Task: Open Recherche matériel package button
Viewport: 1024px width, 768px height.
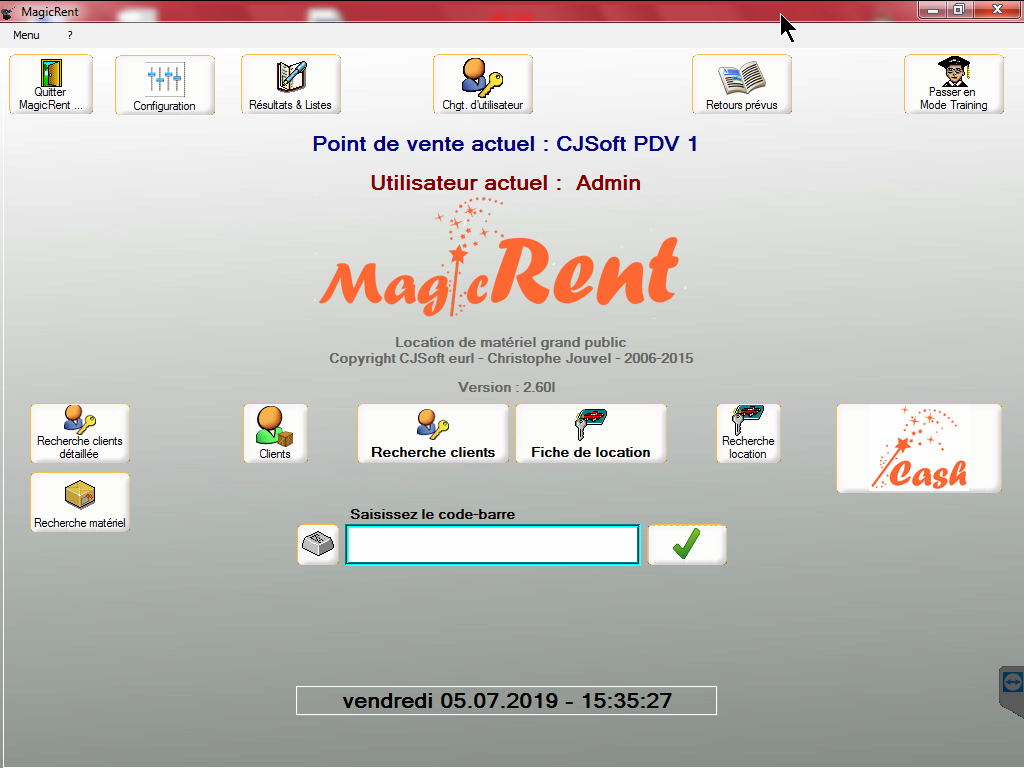Action: 80,502
